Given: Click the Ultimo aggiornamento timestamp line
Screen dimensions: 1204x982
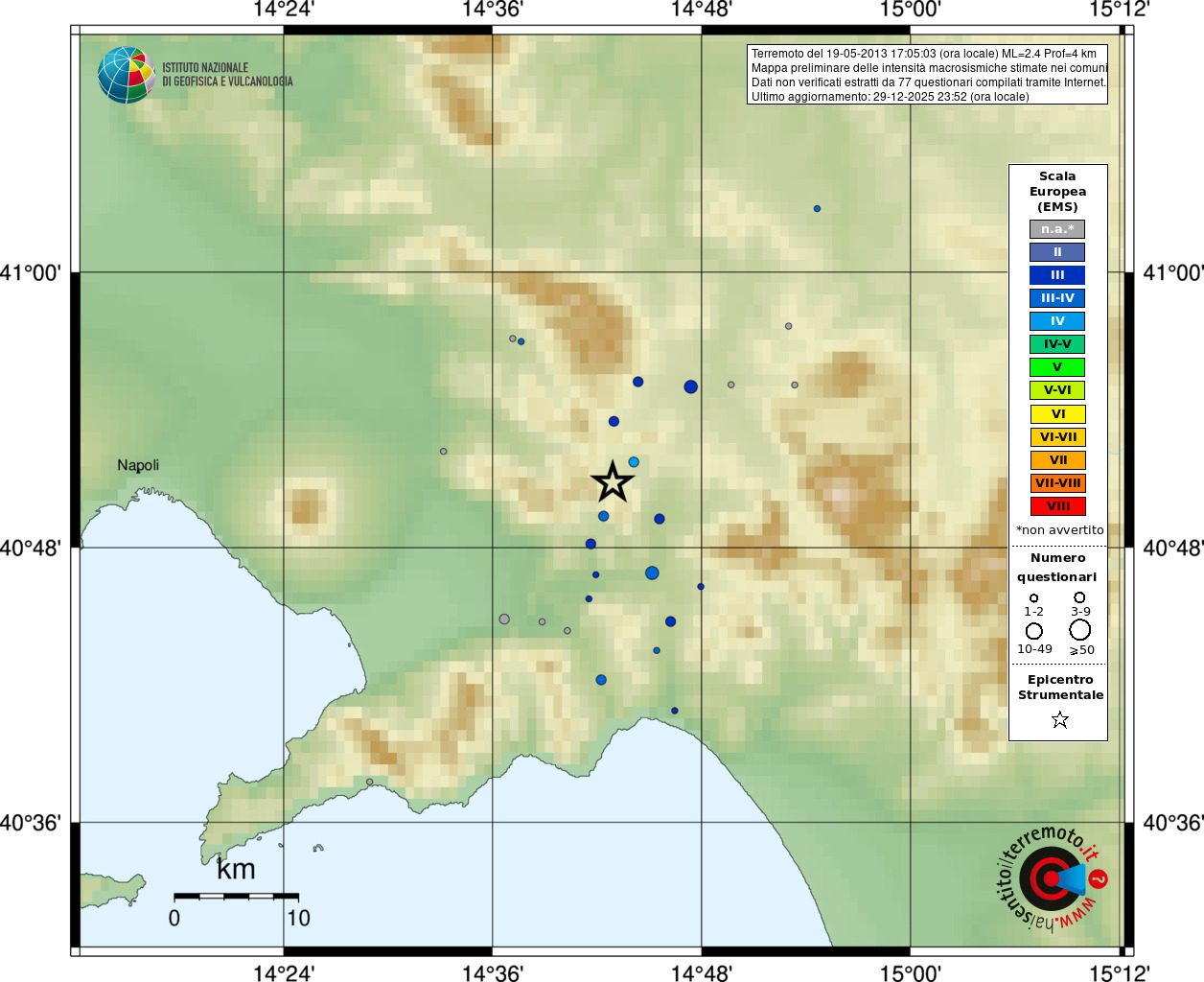Looking at the screenshot, I should [891, 97].
